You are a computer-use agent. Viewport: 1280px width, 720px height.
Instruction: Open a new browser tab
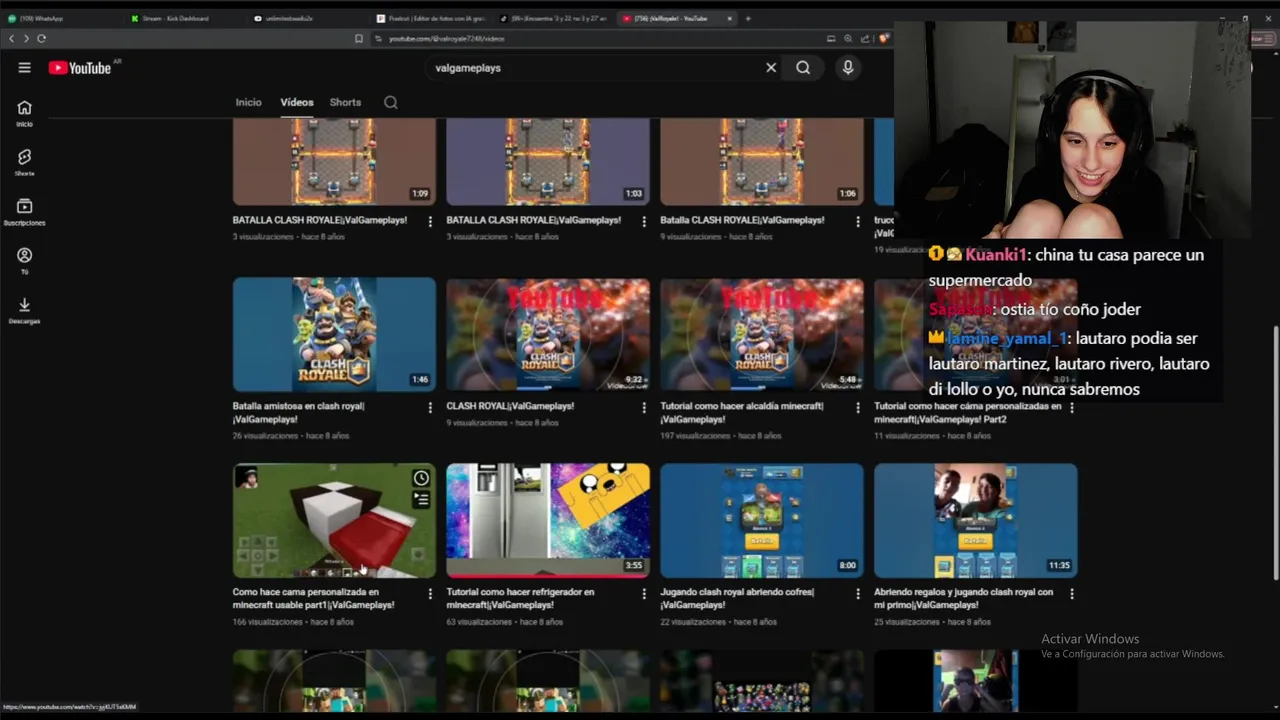point(748,18)
